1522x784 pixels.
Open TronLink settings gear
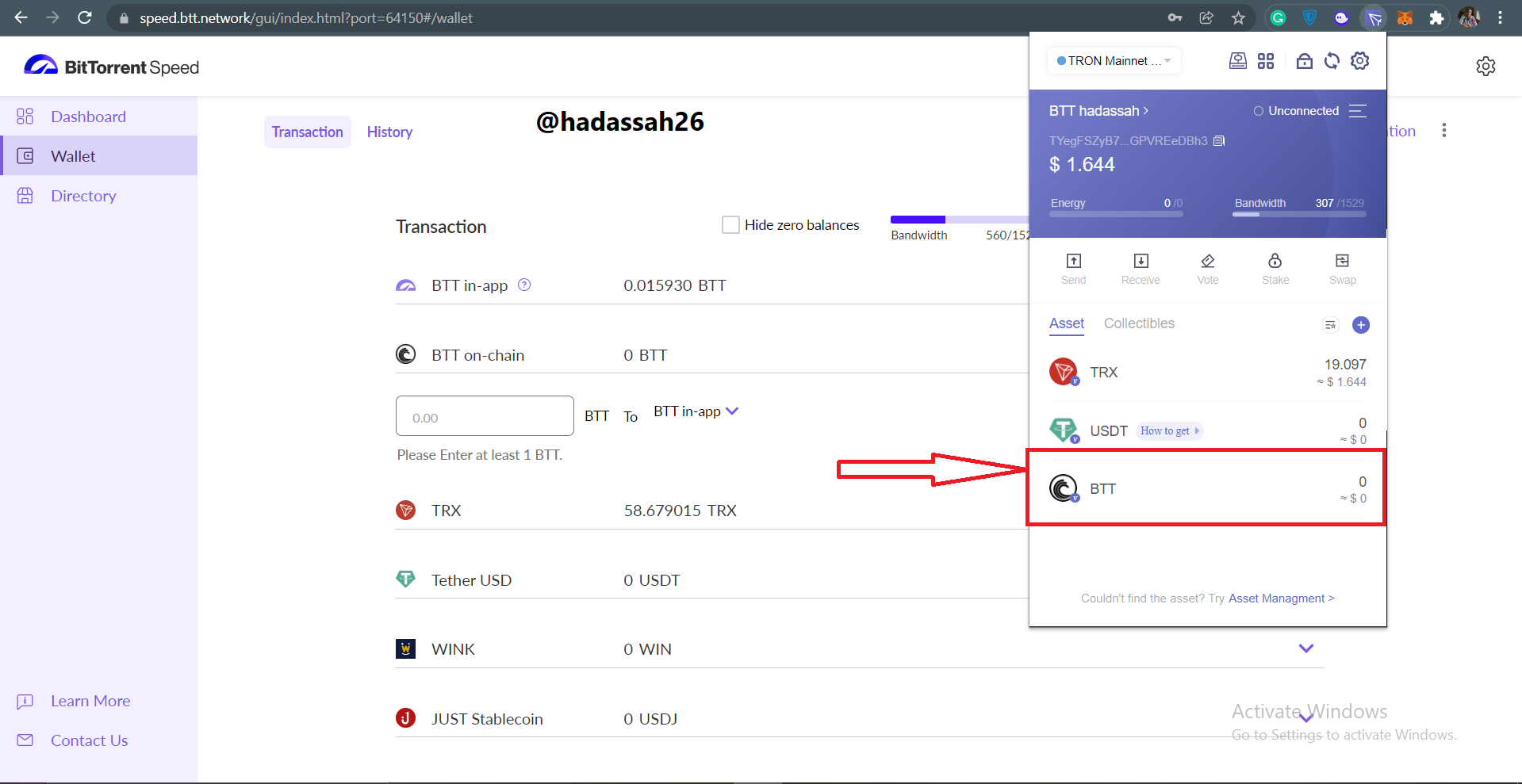pos(1359,60)
